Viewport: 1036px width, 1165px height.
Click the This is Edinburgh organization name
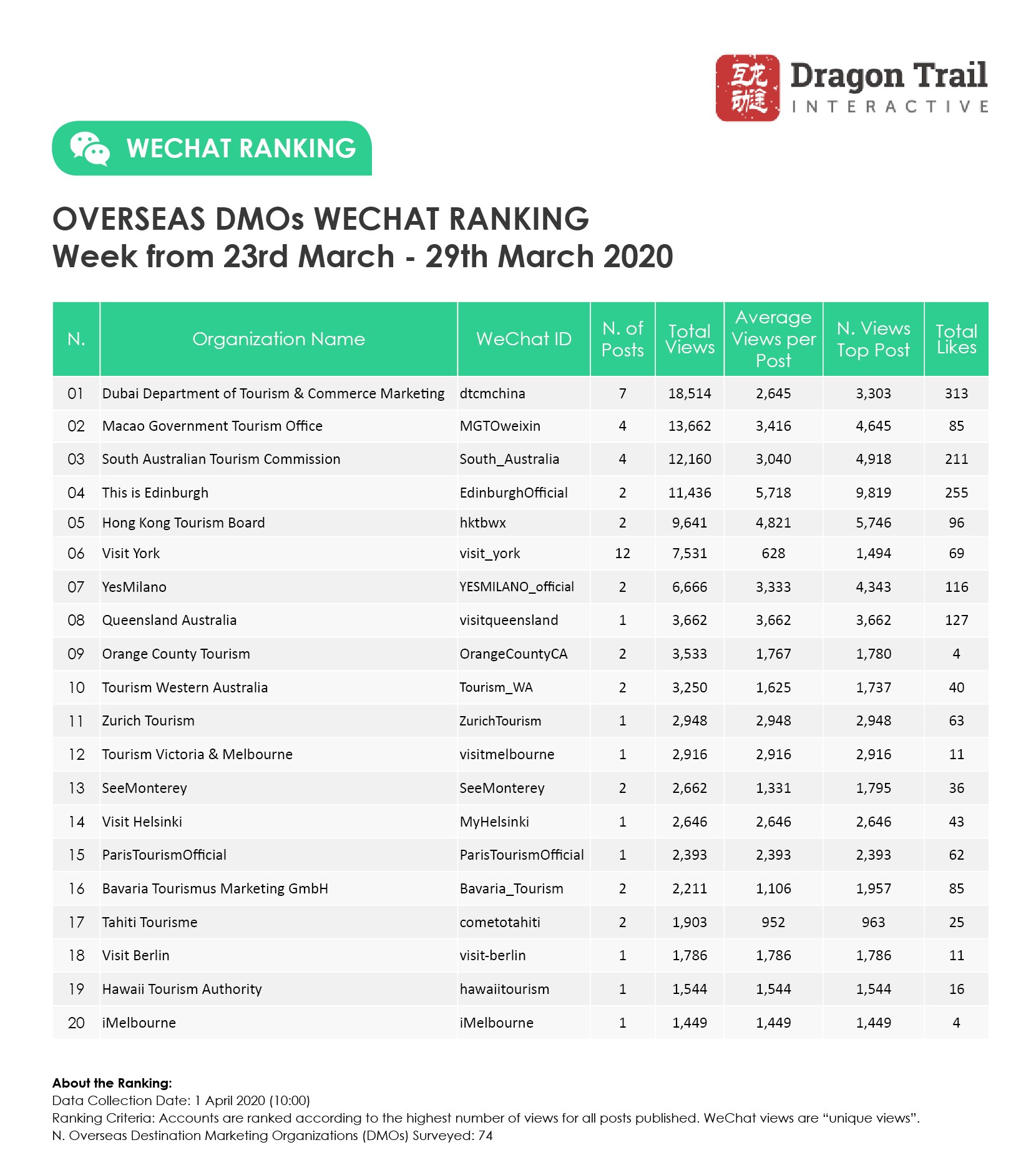(155, 493)
